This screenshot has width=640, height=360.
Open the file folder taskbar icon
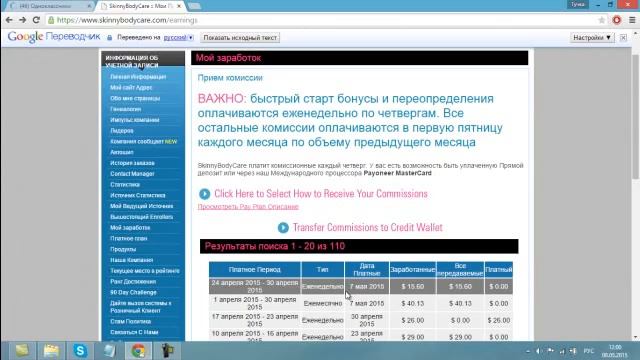(51, 351)
